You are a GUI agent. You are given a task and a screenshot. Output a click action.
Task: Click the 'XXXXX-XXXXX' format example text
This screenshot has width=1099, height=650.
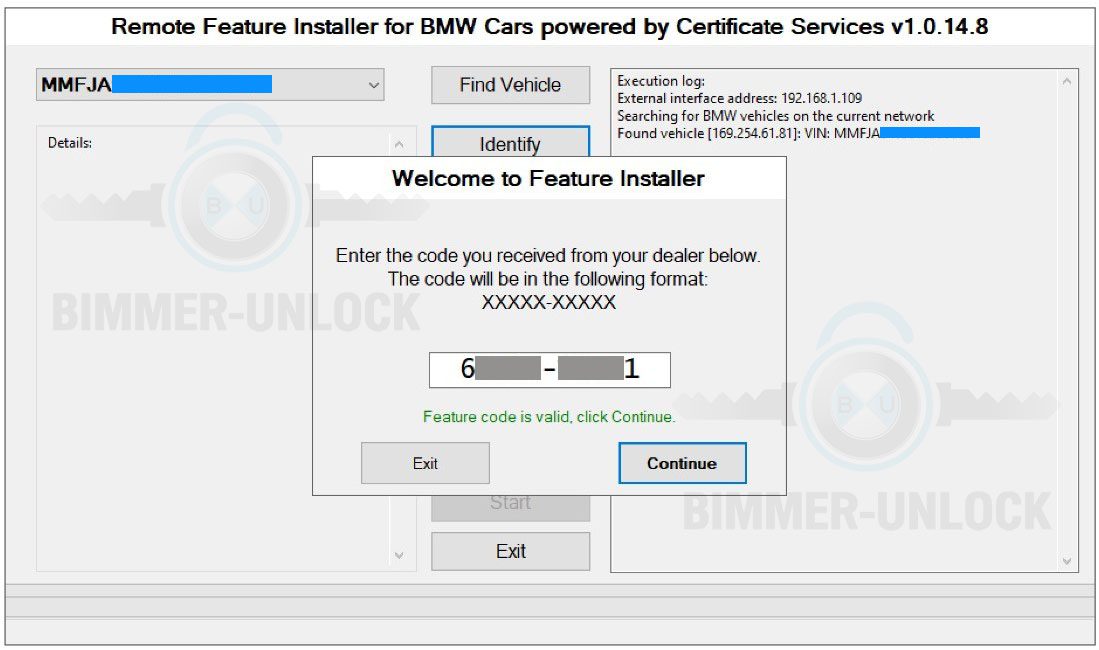(549, 302)
